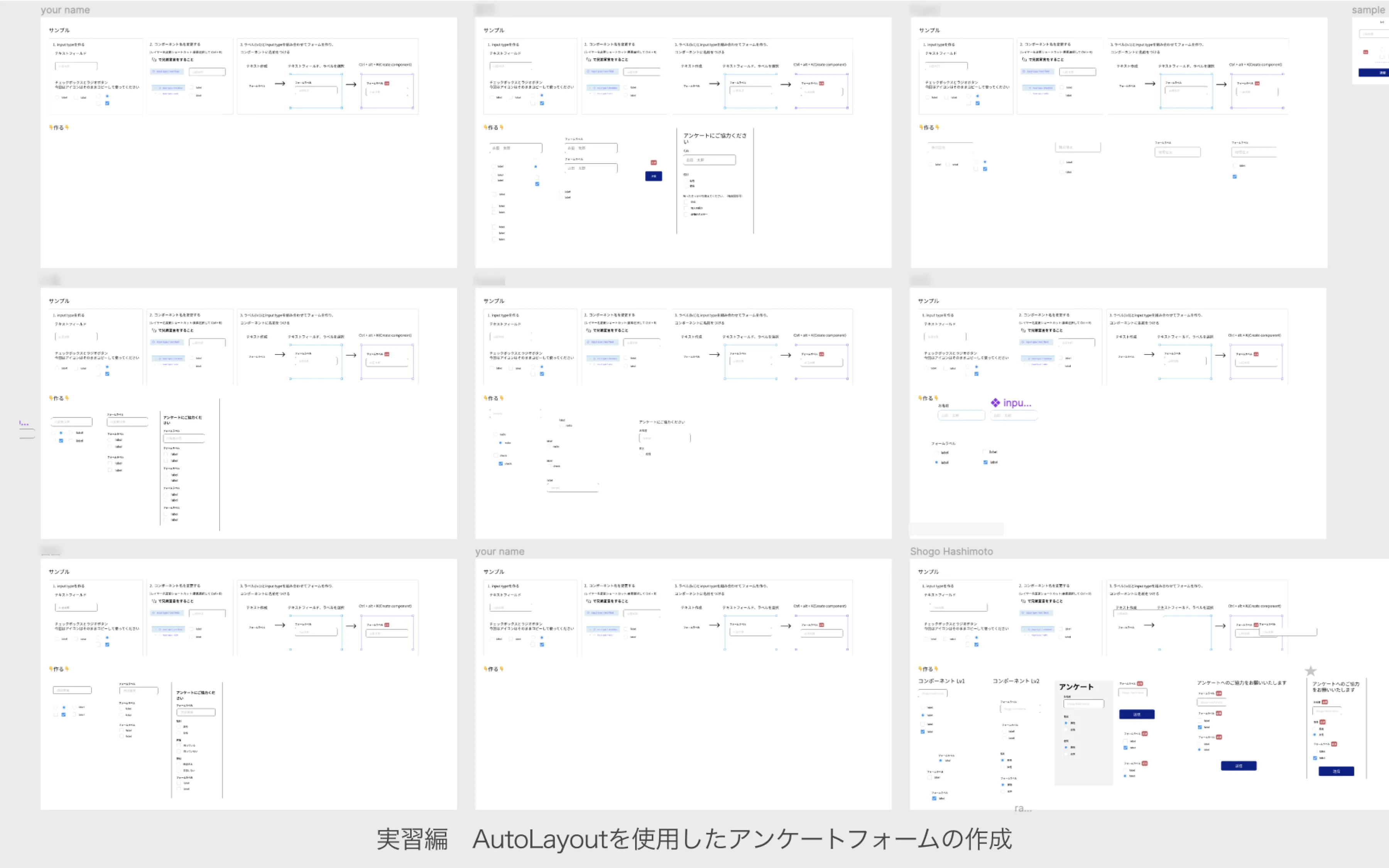Select the filled blue radio button labeled 'label'

[923, 715]
